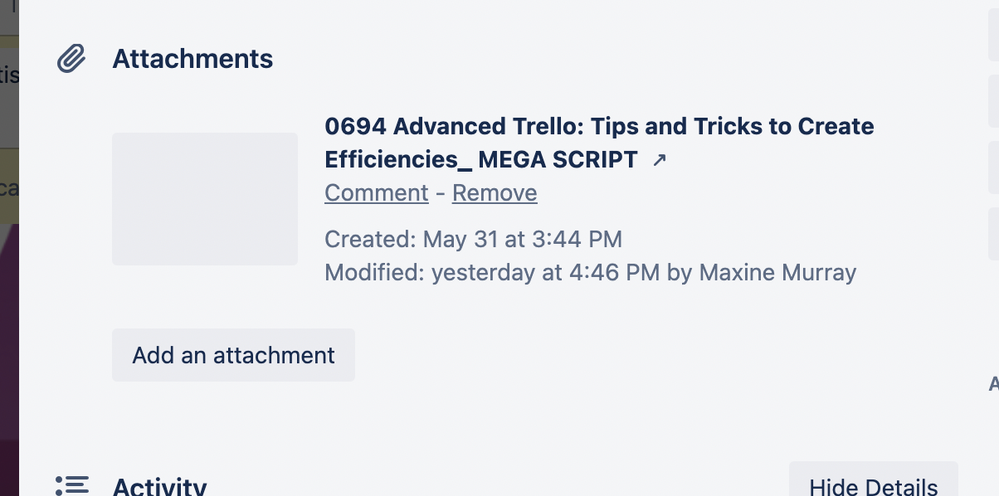
Task: Hide the Activity details
Action: tap(873, 481)
